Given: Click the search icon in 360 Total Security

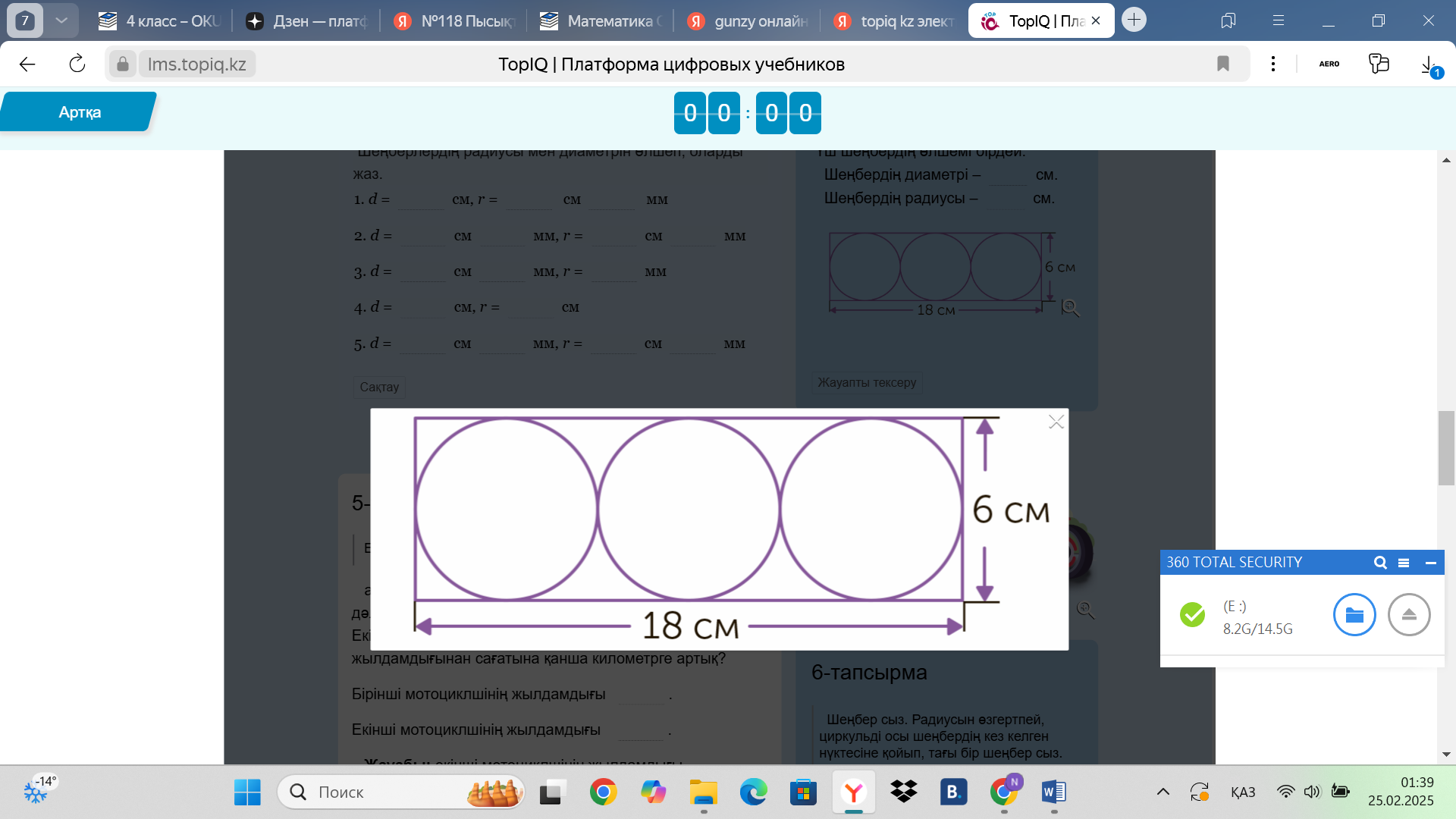Looking at the screenshot, I should click(1380, 563).
